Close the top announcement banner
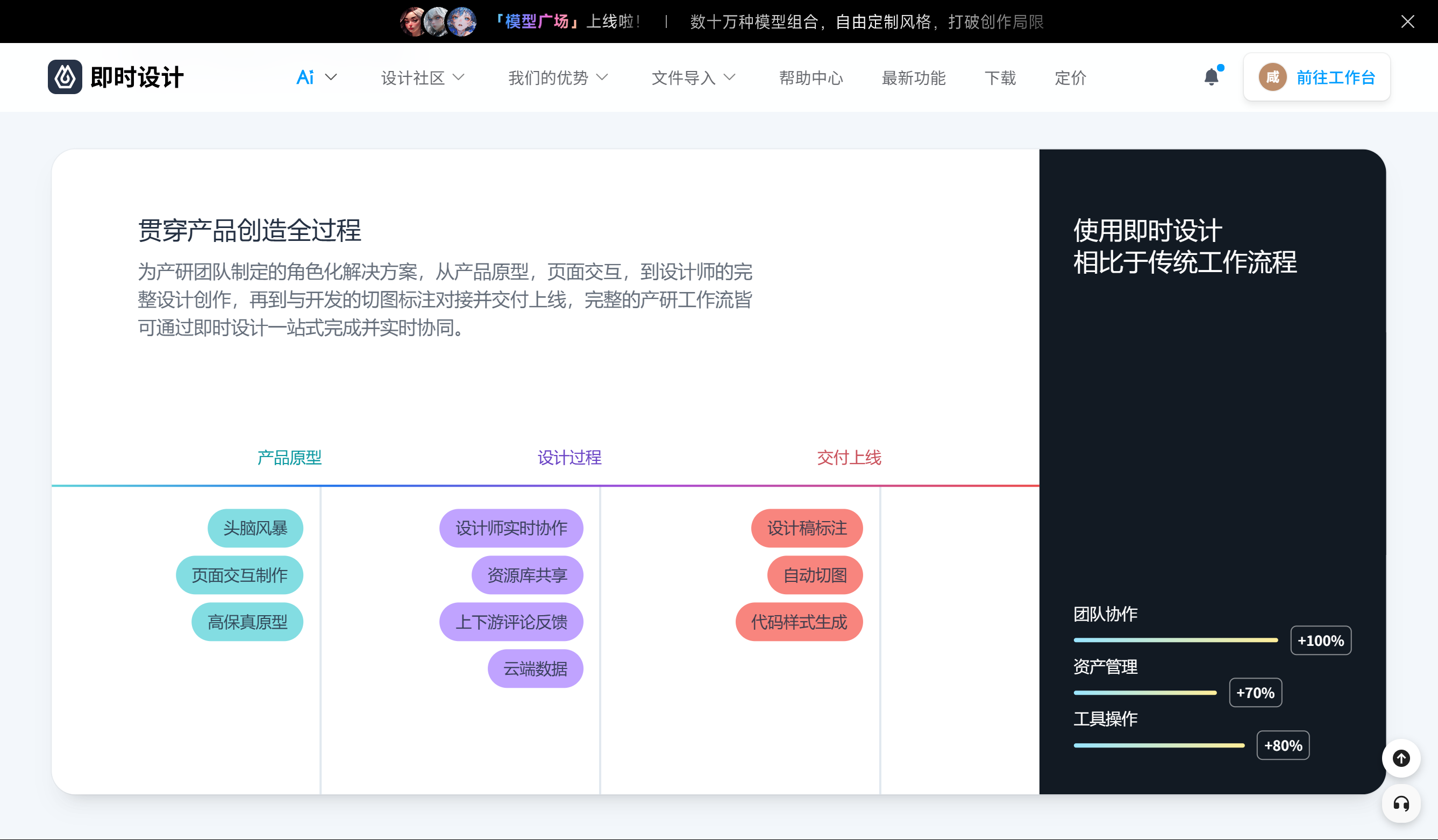This screenshot has height=840, width=1438. (x=1407, y=22)
